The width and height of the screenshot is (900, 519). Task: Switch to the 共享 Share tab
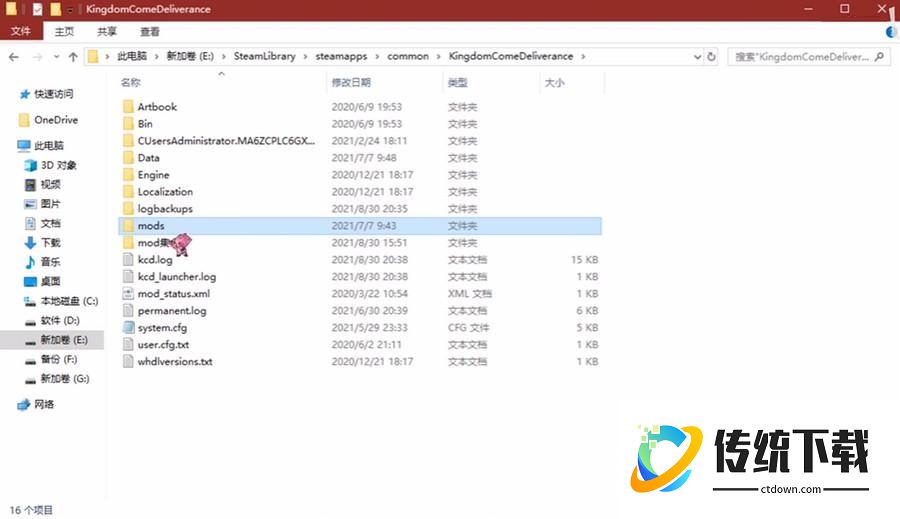pos(107,32)
